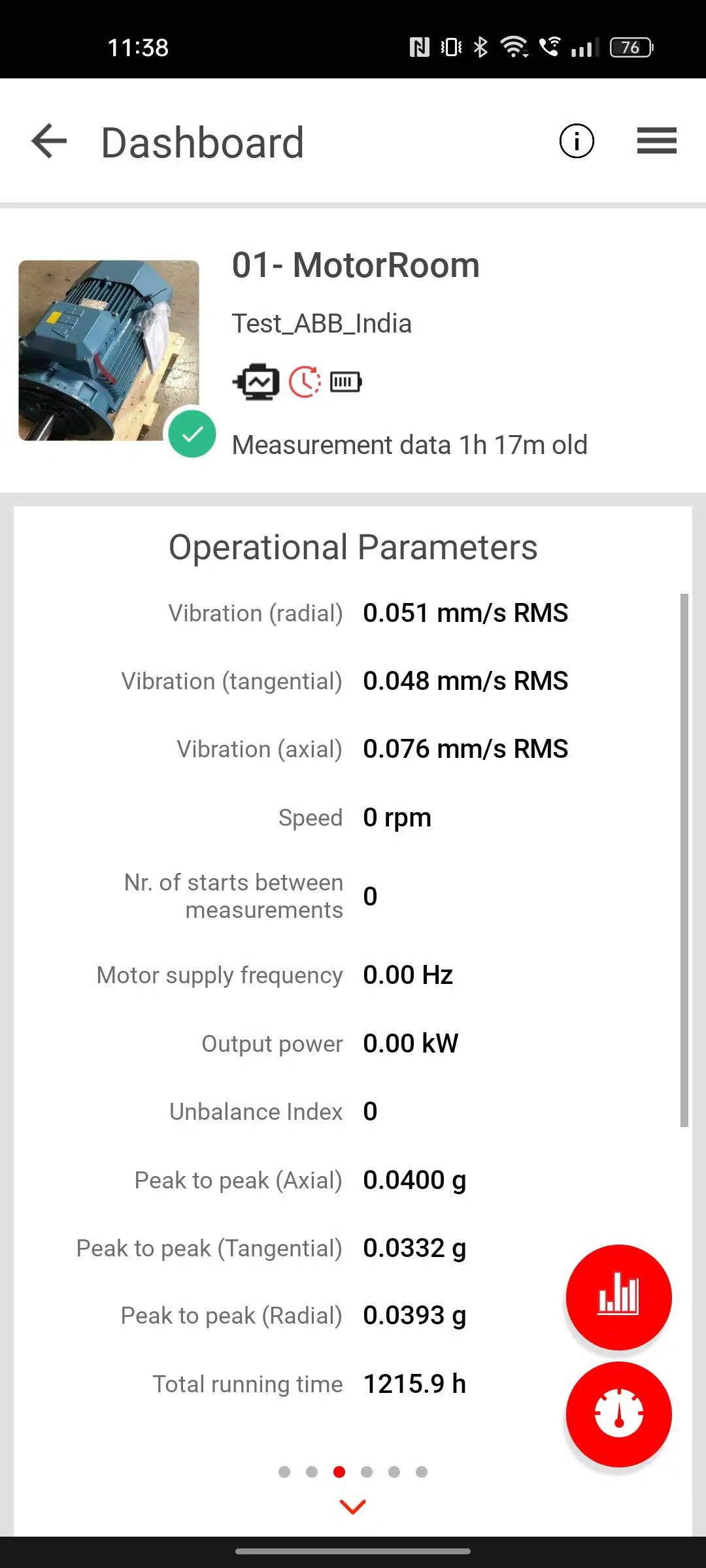Select the first page indicator dot
This screenshot has width=706, height=1568.
tap(284, 1472)
